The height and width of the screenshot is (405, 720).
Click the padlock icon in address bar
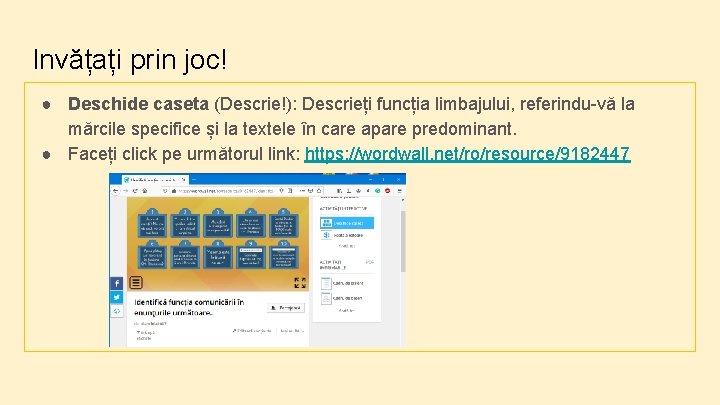pos(174,191)
